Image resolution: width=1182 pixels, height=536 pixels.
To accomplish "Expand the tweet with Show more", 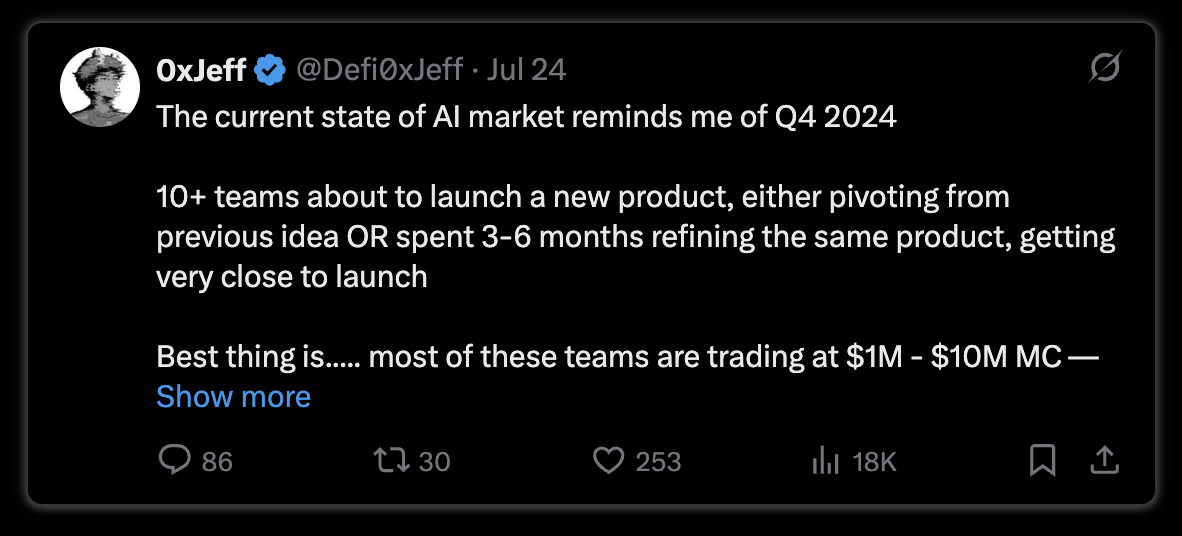I will [233, 397].
